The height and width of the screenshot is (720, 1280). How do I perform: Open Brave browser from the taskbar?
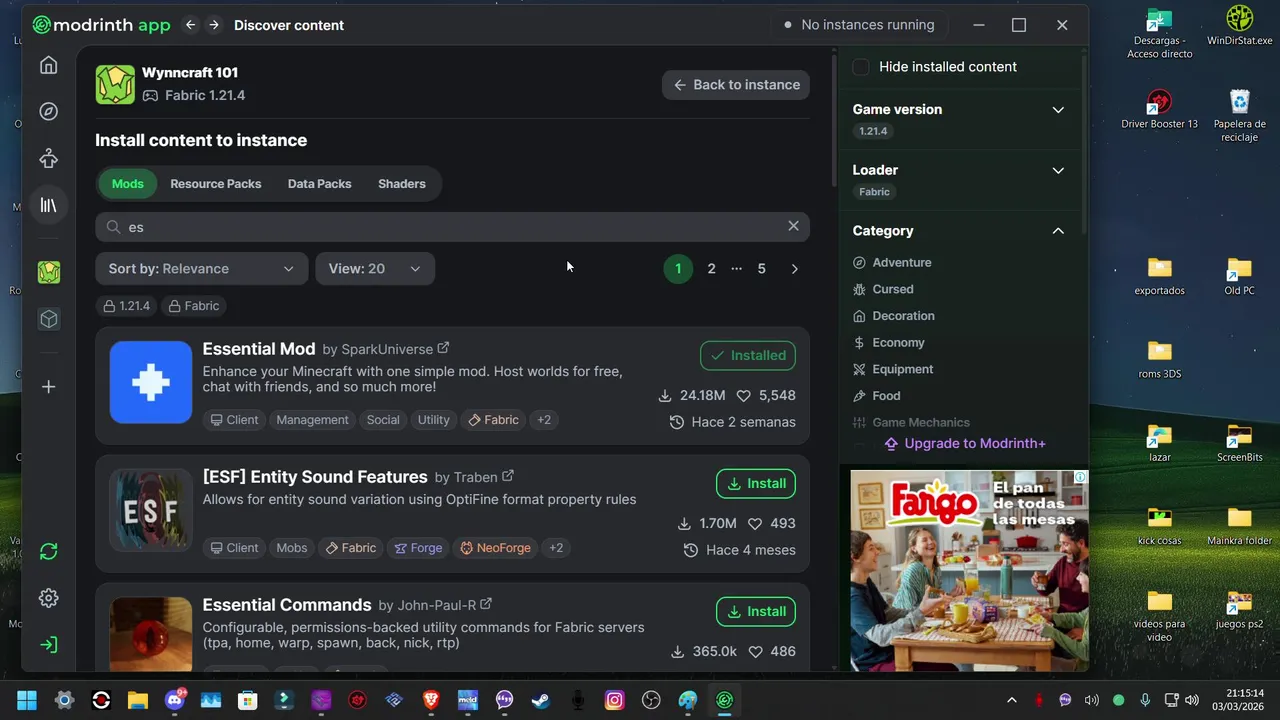[x=431, y=700]
